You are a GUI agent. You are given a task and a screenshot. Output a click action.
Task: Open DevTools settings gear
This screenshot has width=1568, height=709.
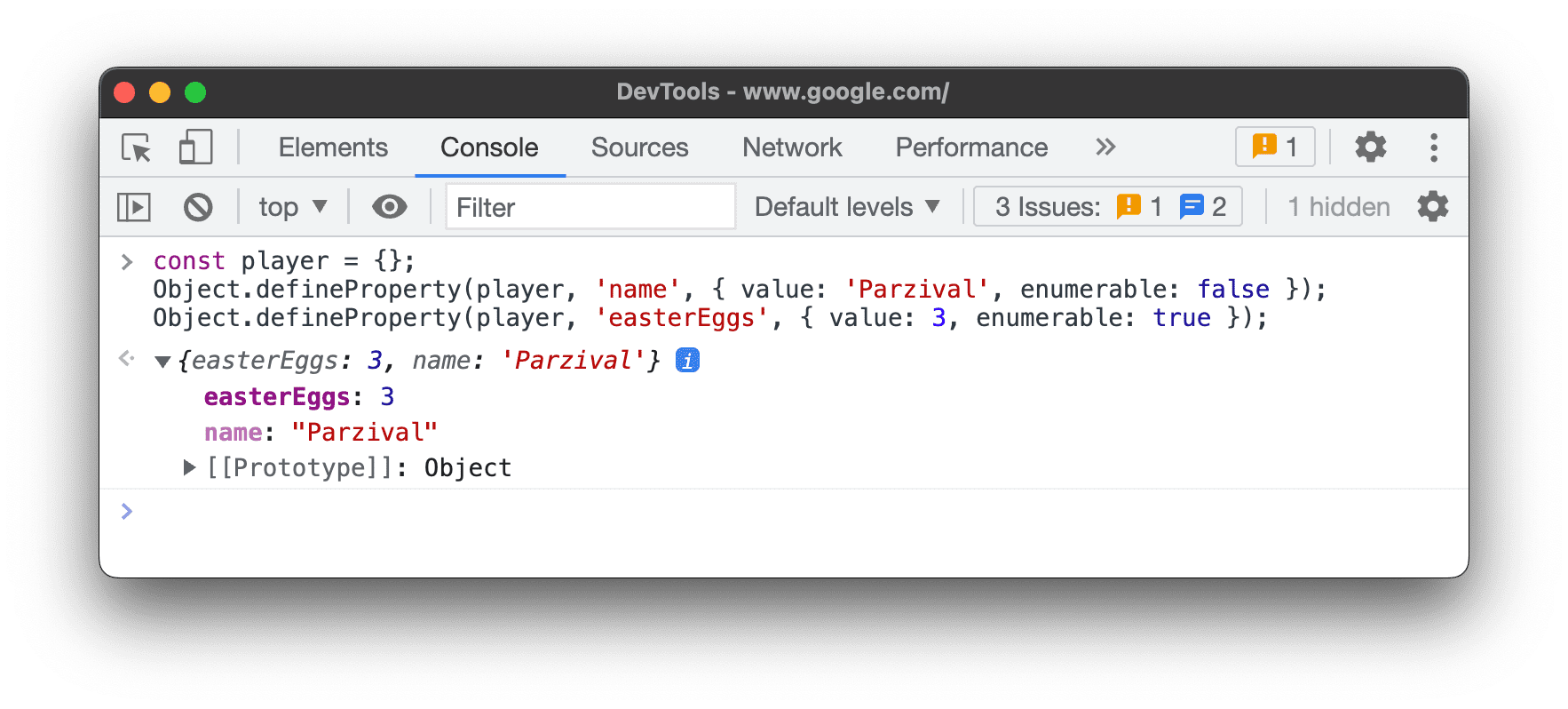tap(1370, 147)
